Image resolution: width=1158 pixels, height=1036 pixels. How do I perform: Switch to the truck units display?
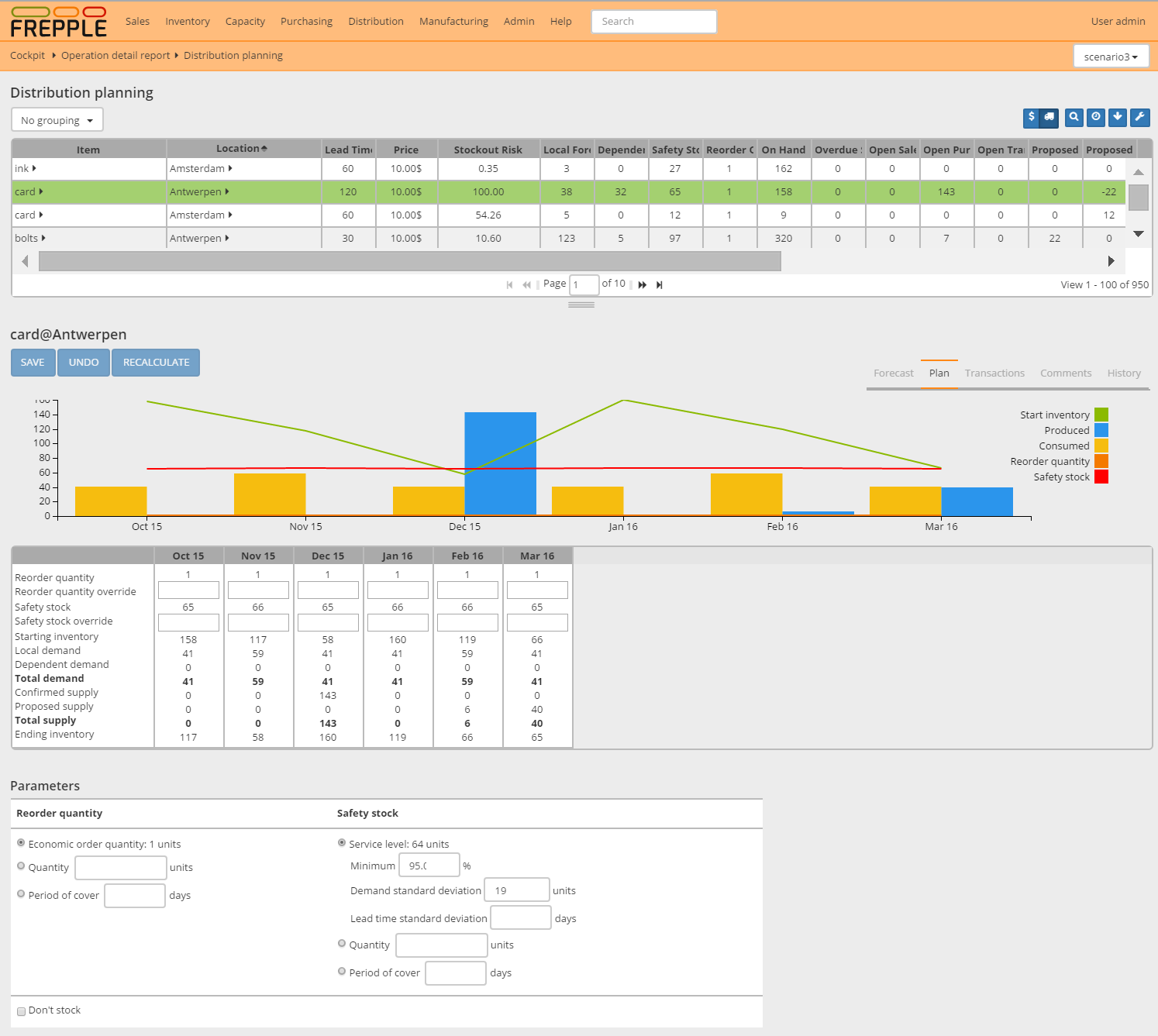tap(1049, 117)
